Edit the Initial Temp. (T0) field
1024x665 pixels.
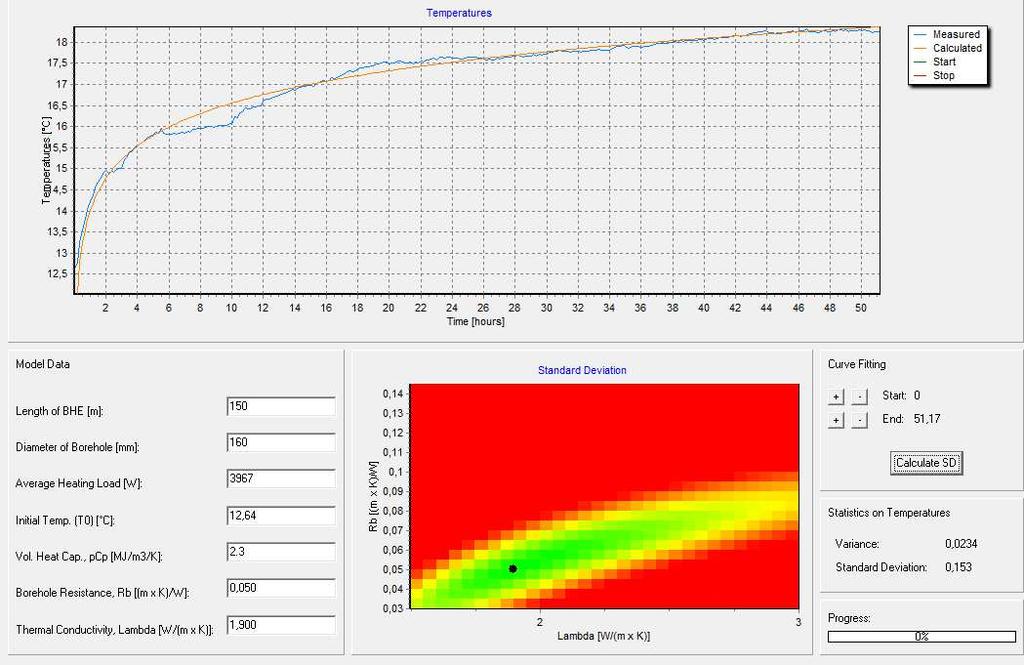pyautogui.click(x=281, y=515)
